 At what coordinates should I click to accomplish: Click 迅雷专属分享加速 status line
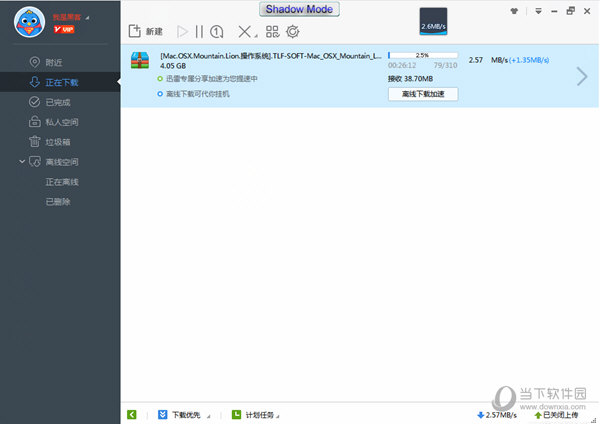tap(212, 79)
